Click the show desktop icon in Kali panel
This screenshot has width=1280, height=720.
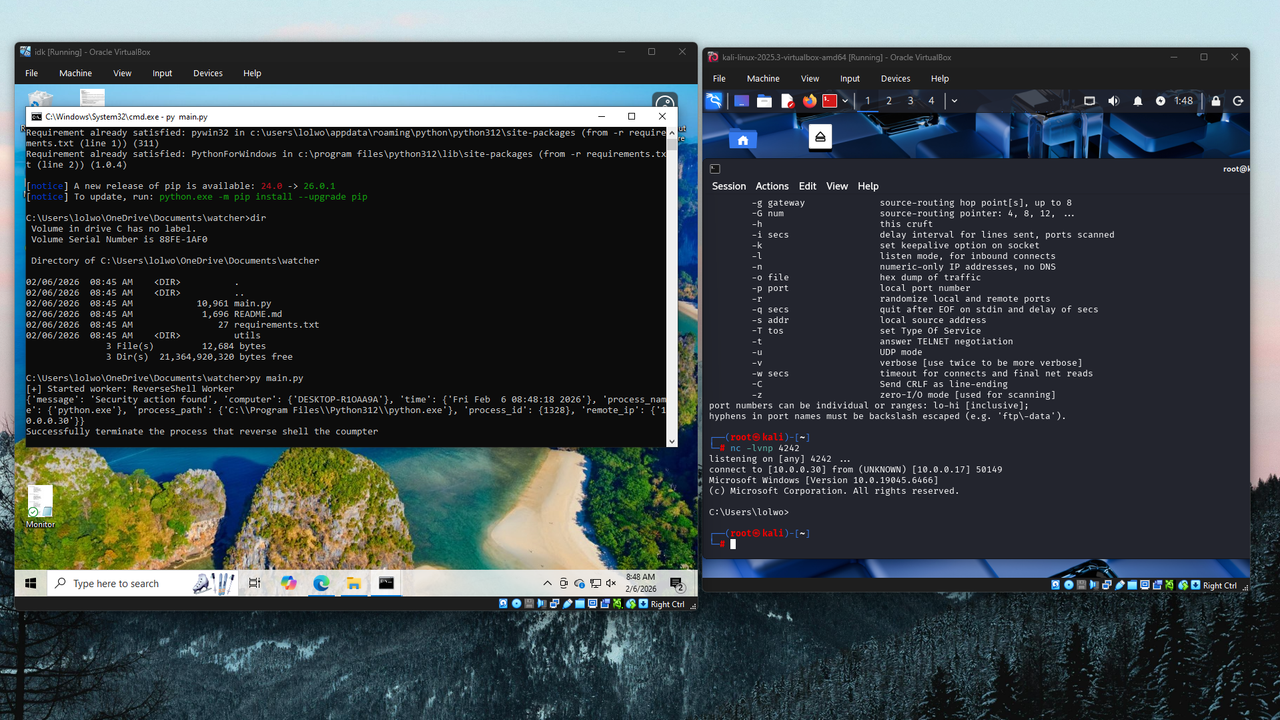coord(742,101)
